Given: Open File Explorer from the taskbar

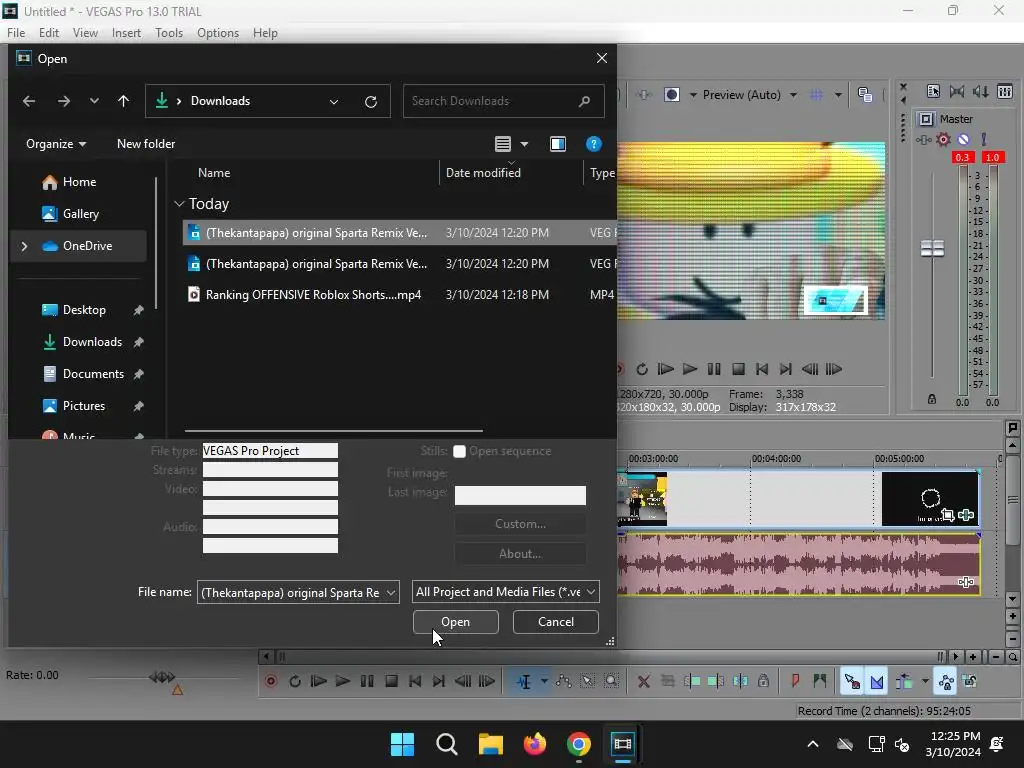Looking at the screenshot, I should [491, 744].
